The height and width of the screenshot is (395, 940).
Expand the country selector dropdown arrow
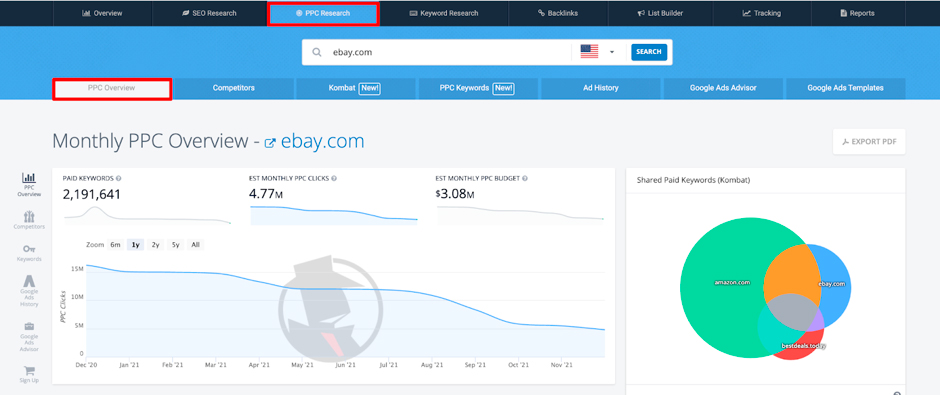(x=612, y=52)
